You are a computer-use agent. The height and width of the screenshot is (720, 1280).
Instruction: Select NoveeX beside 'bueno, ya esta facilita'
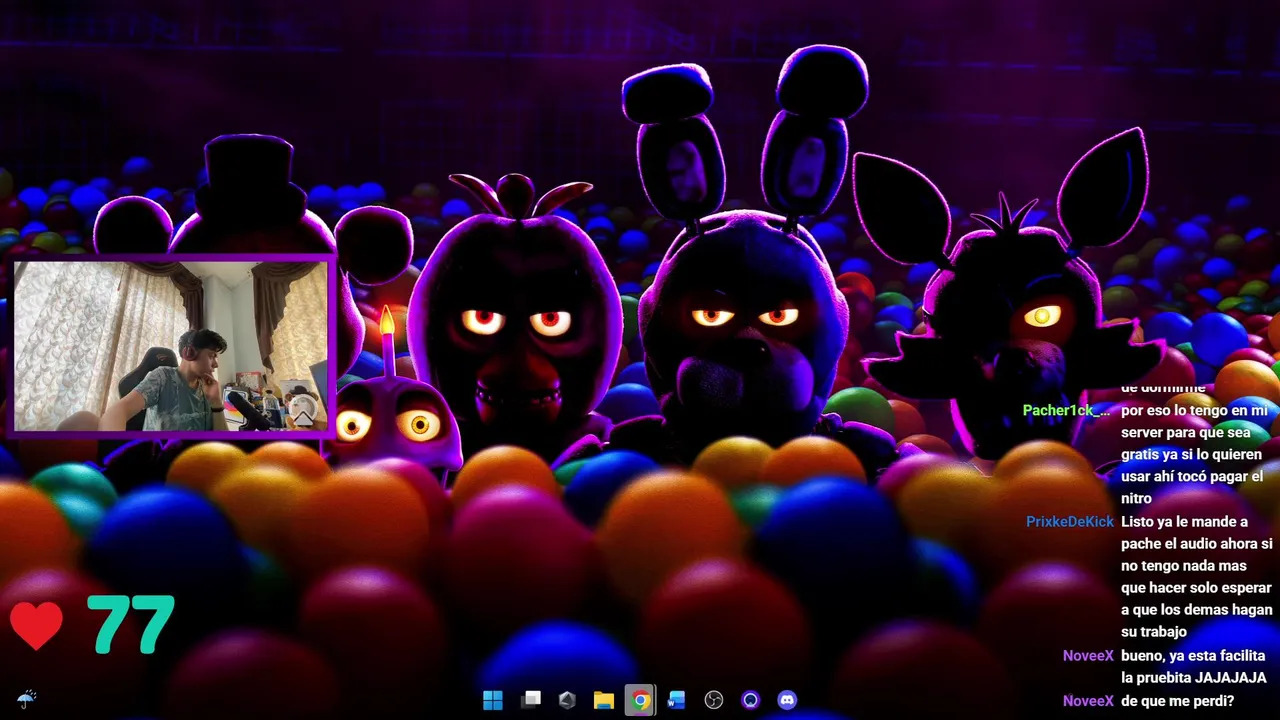[1088, 656]
